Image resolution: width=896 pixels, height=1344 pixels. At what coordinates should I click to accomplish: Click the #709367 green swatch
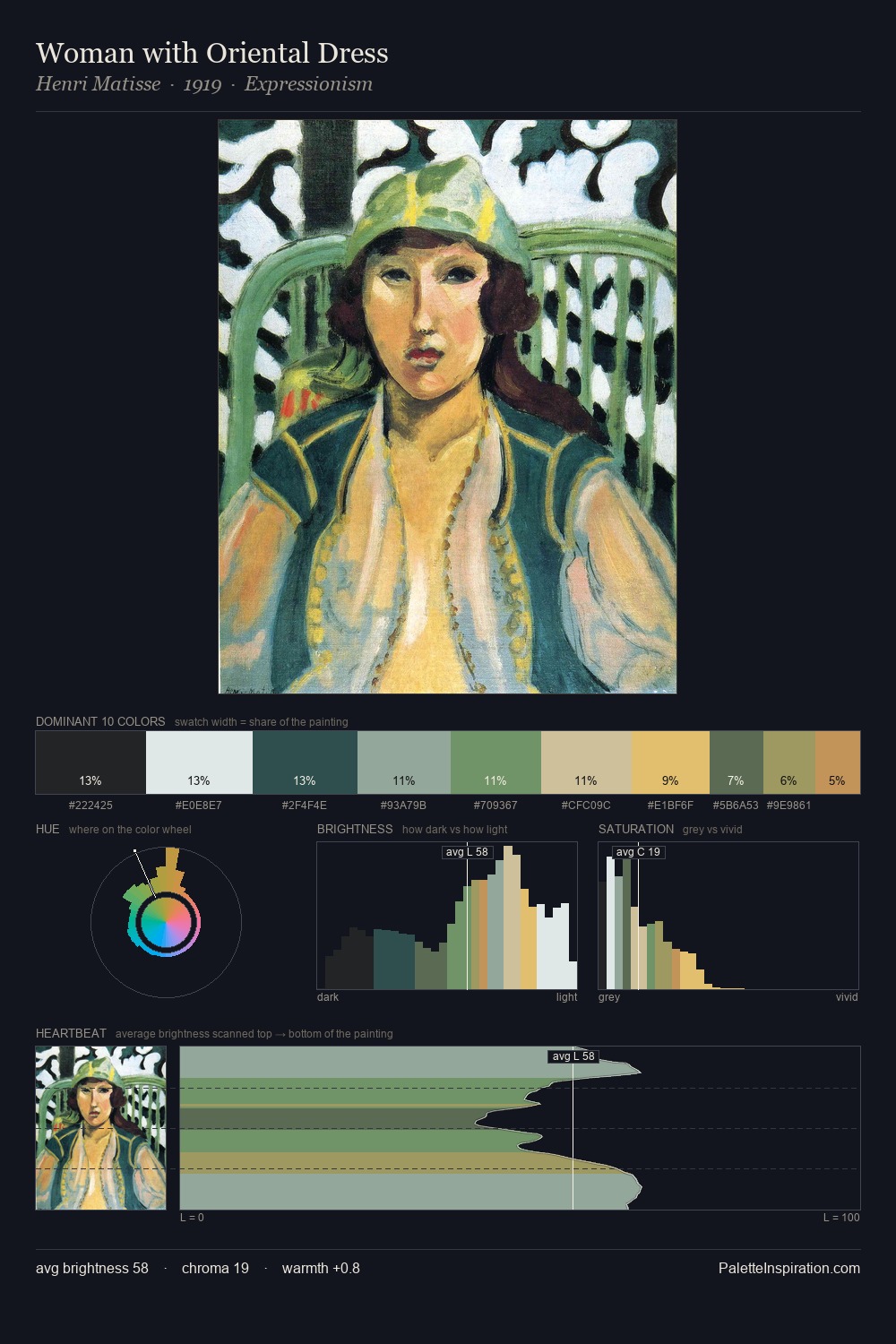(495, 762)
